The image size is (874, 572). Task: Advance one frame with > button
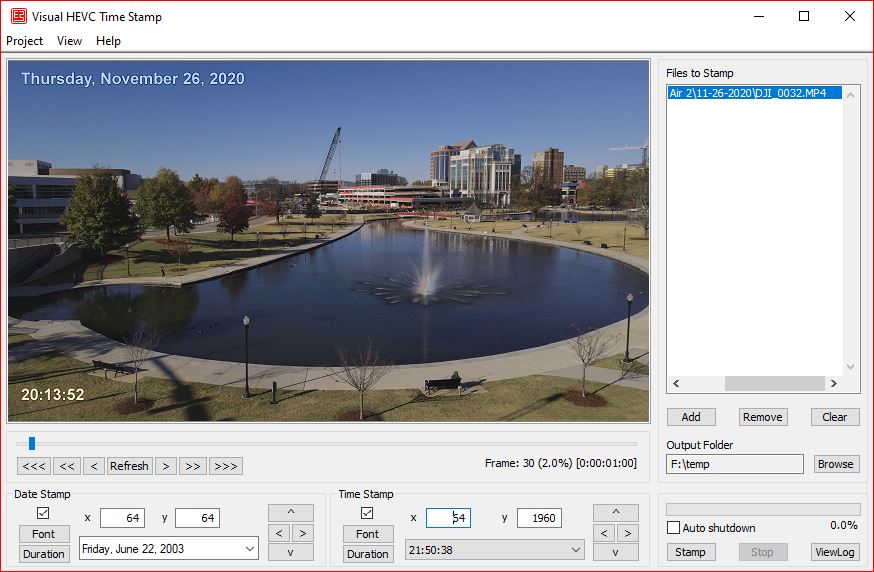(x=166, y=466)
